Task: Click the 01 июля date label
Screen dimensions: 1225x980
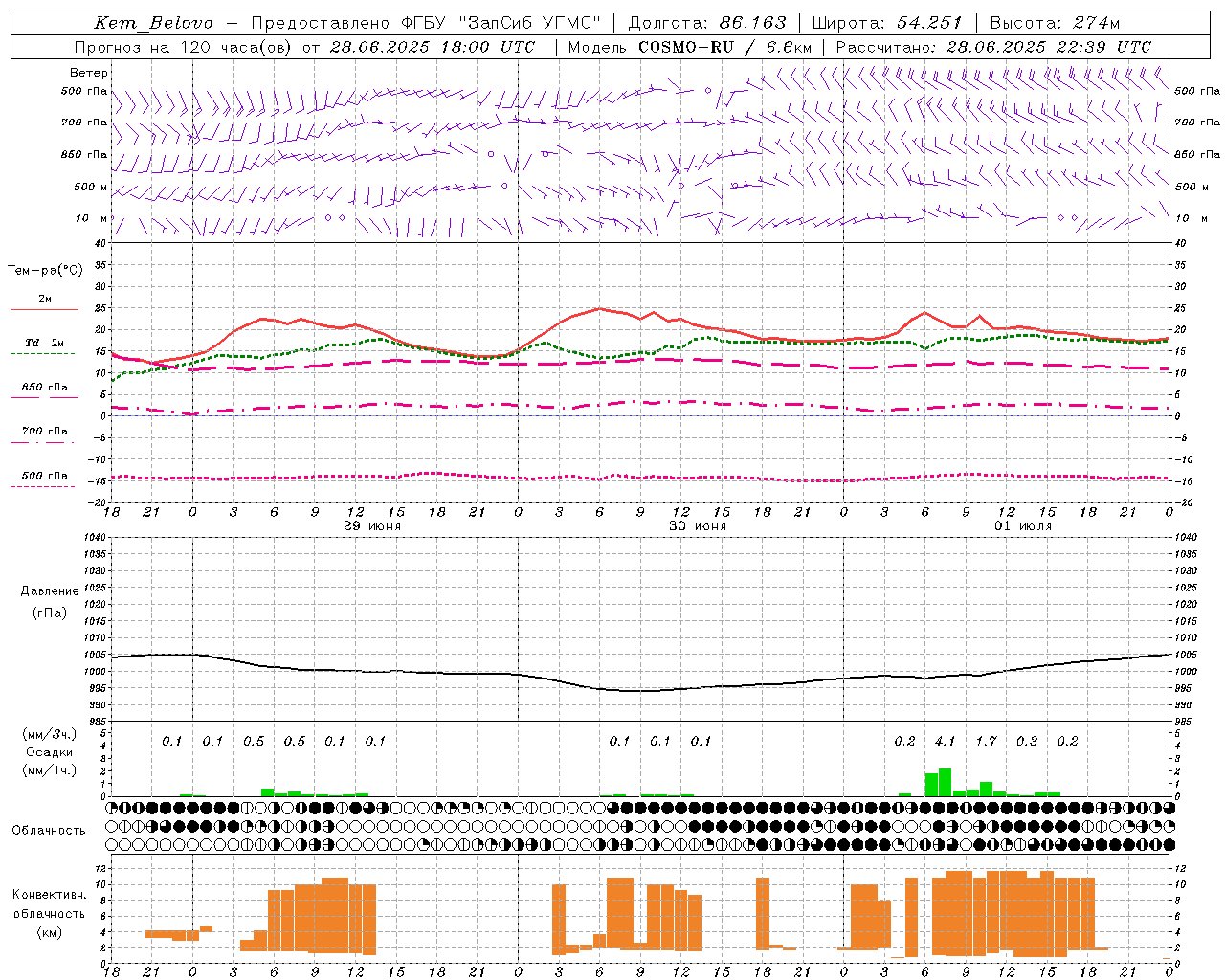Action: (x=1023, y=526)
